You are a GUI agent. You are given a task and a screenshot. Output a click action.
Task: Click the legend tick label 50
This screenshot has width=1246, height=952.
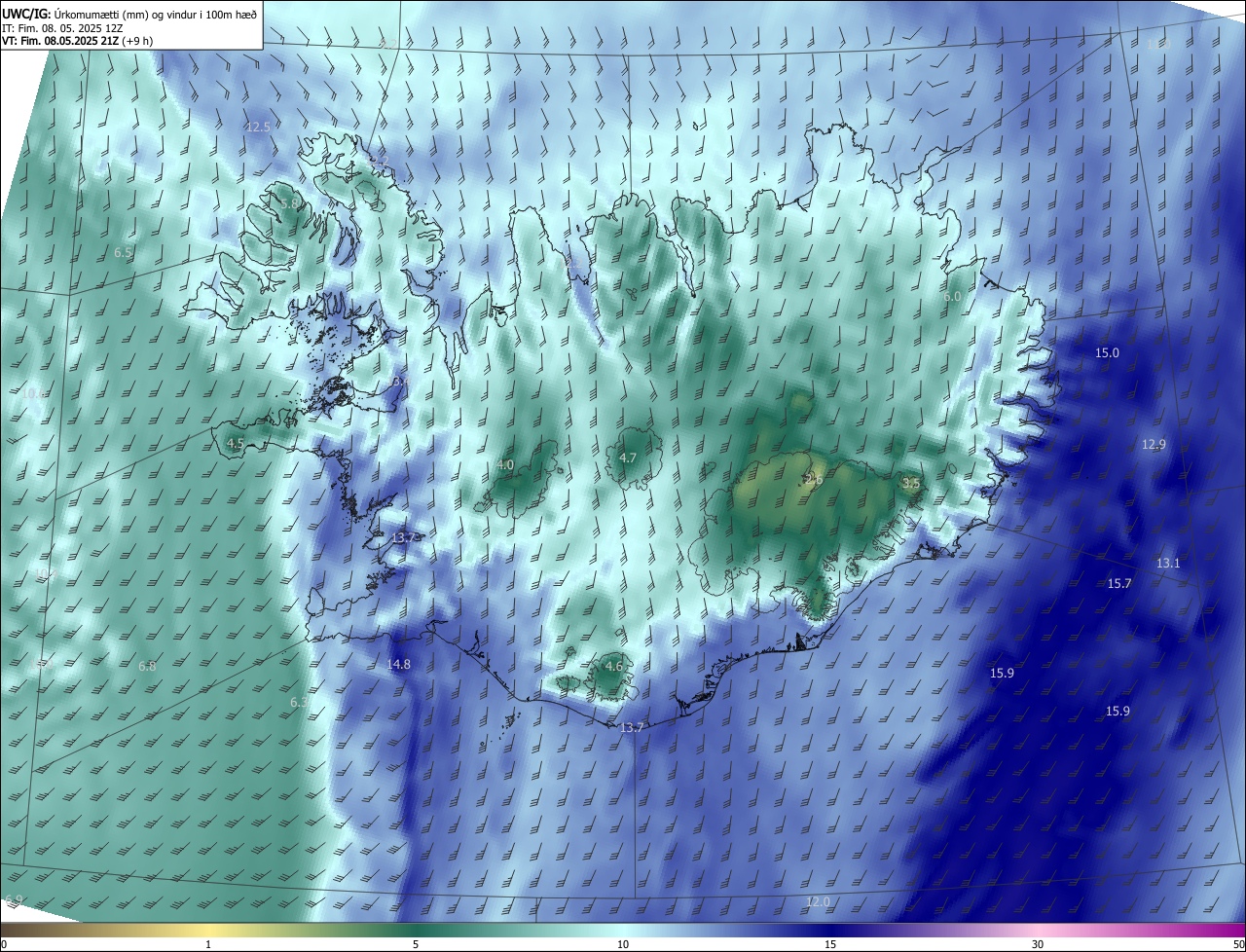pyautogui.click(x=1238, y=944)
